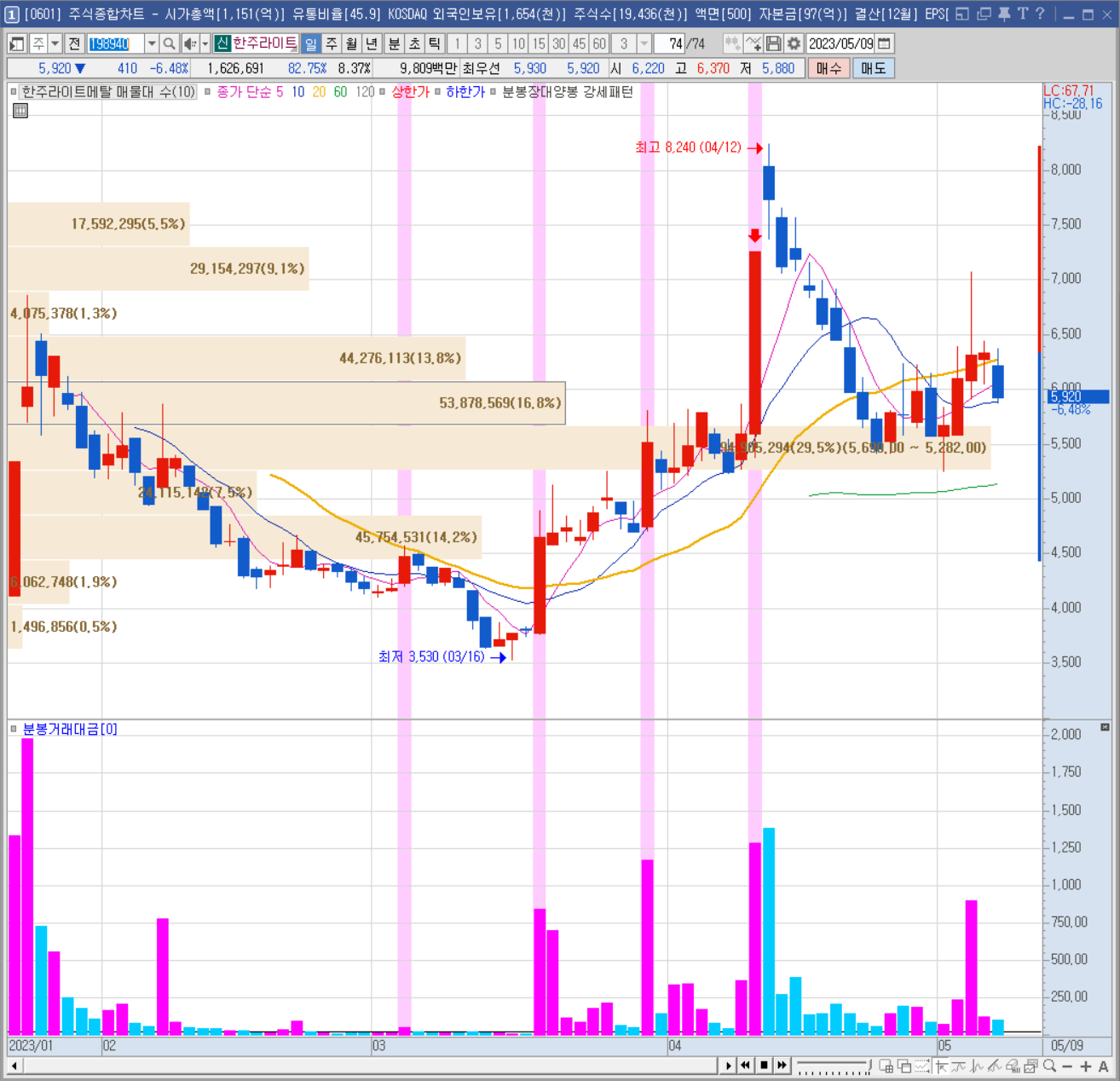Select minute (분) chart period
Screen dimensions: 1120x1081
point(394,43)
